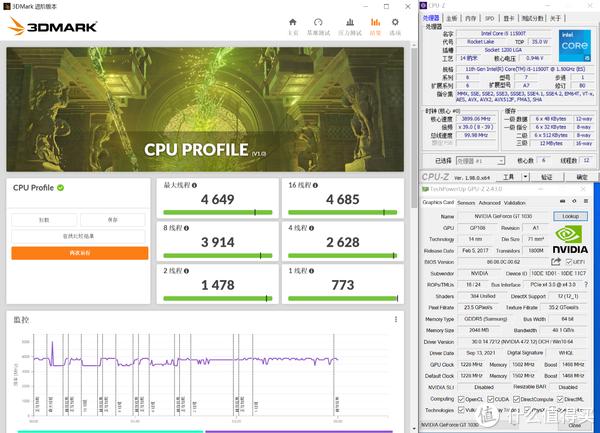
Task: Click the green verified check next to CPU Profile
Action: [x=60, y=188]
